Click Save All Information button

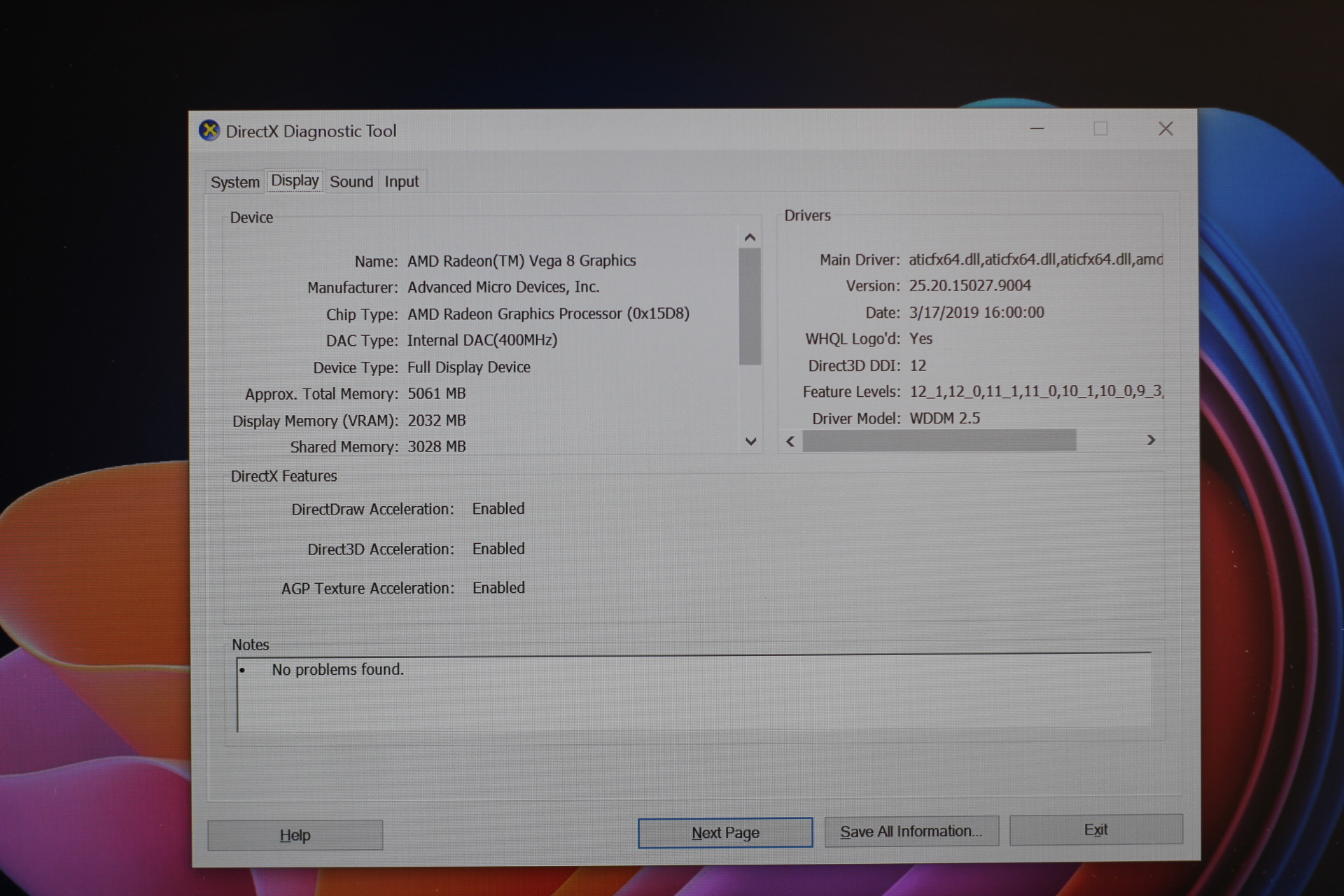click(911, 832)
